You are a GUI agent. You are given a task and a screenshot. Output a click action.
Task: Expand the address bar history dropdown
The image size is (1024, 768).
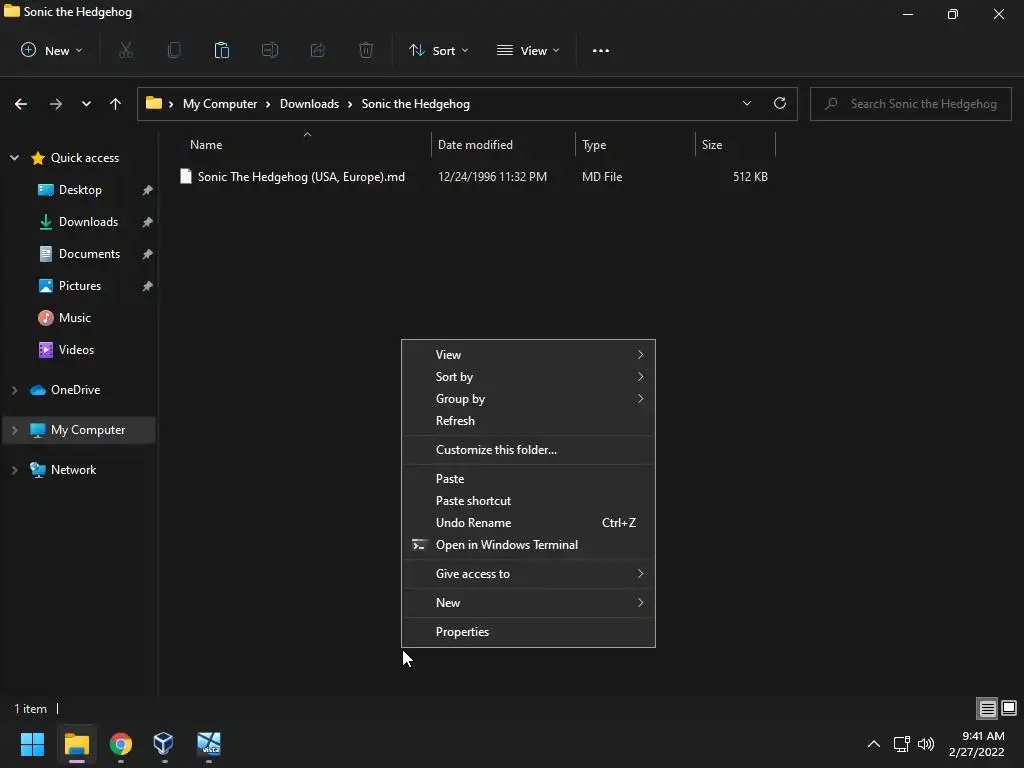pyautogui.click(x=746, y=103)
